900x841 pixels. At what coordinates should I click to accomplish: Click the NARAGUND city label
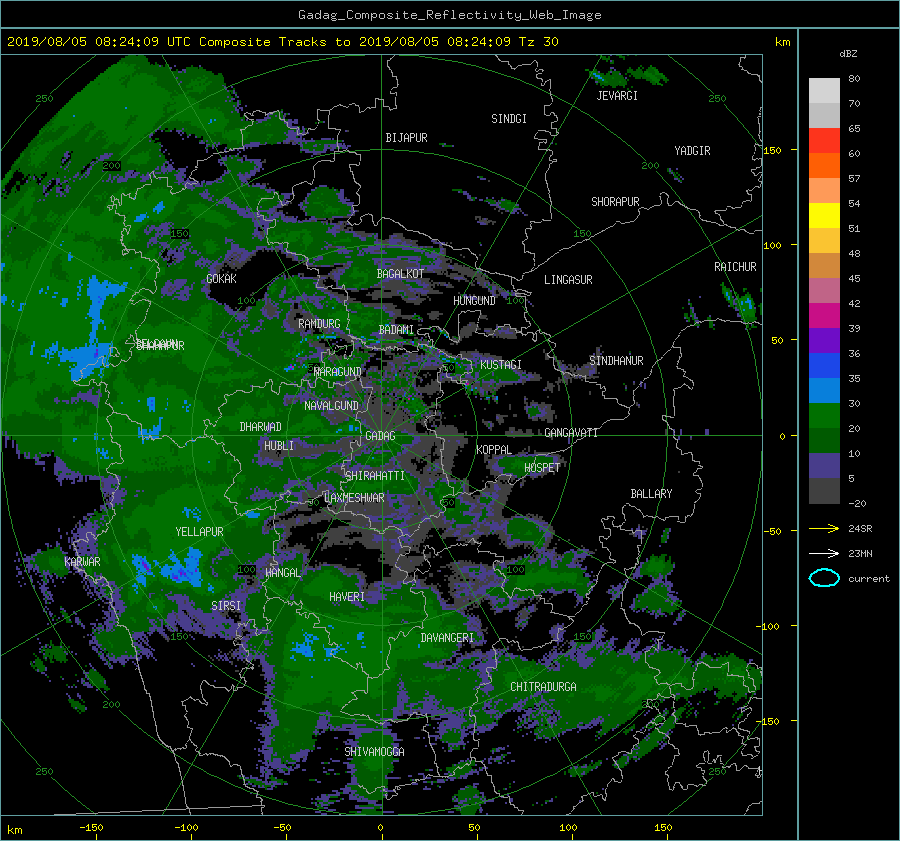click(x=338, y=372)
